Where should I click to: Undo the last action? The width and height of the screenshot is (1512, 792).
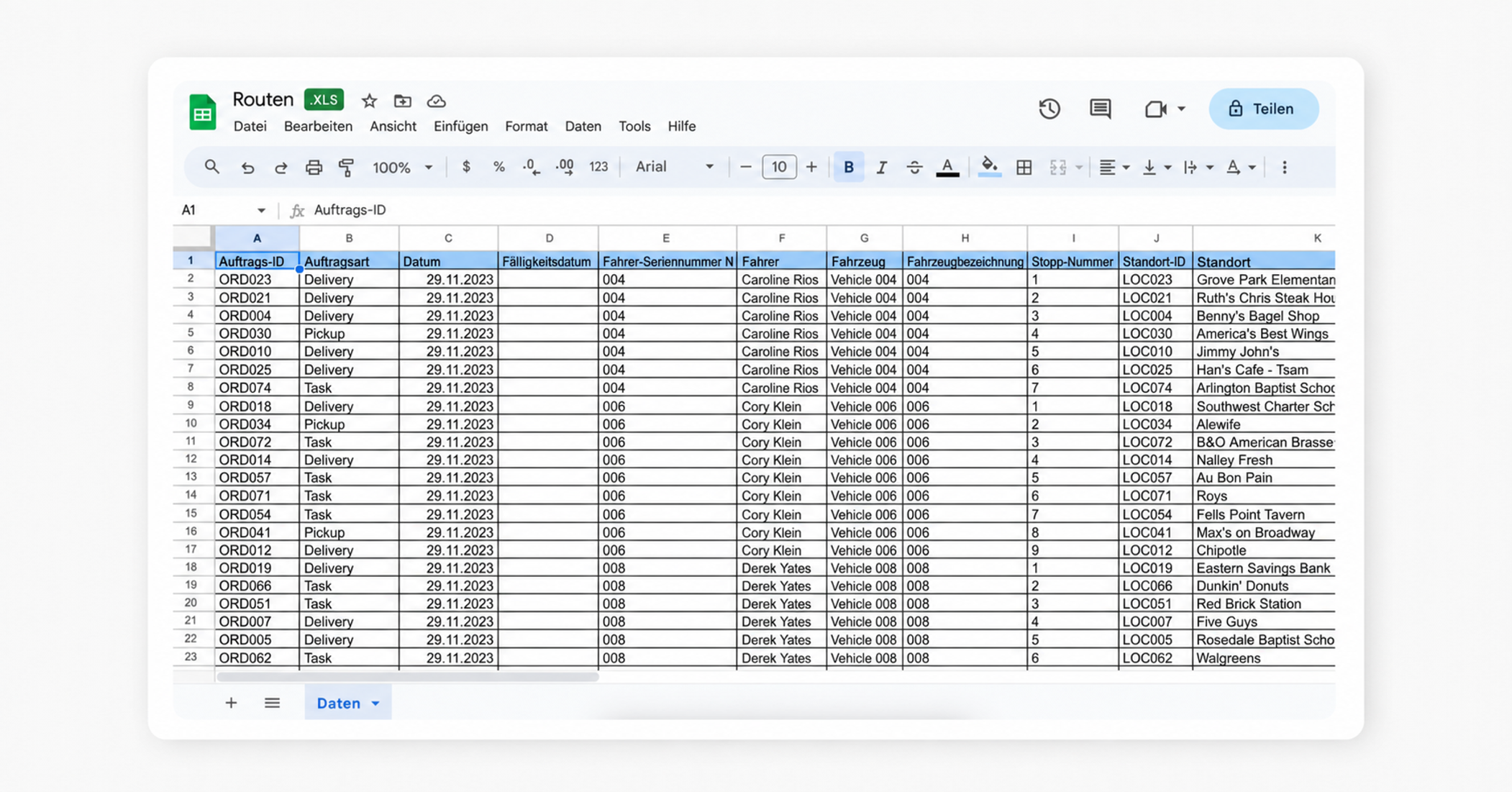click(x=247, y=167)
